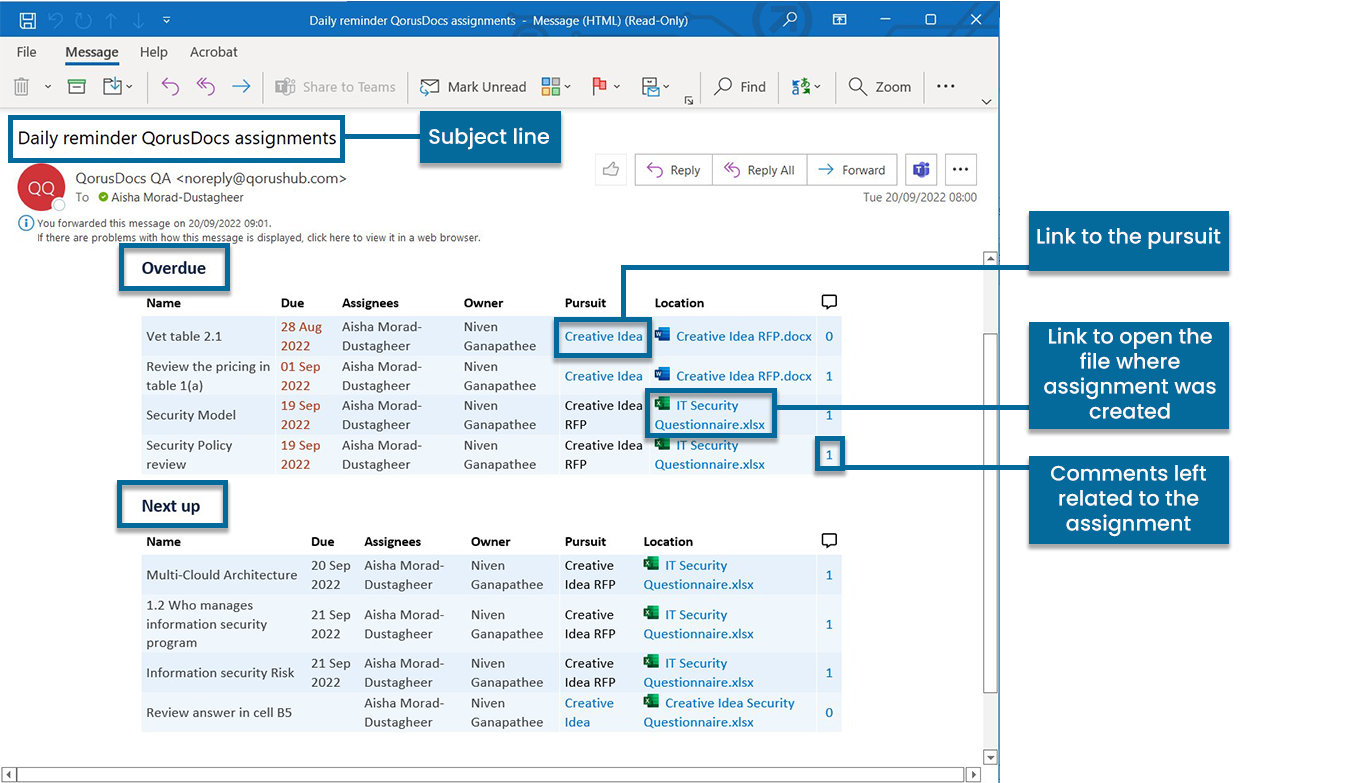Image resolution: width=1348 pixels, height=783 pixels.
Task: Click the ribbon Forward arrow icon
Action: pyautogui.click(x=241, y=87)
